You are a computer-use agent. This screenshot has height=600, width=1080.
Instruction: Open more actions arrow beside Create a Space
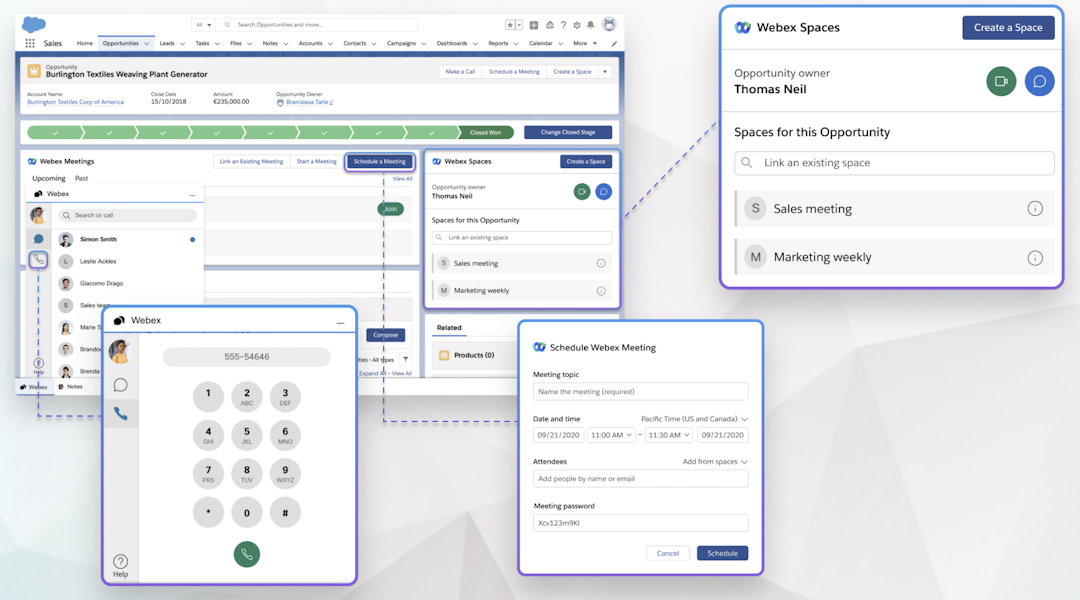pyautogui.click(x=605, y=72)
